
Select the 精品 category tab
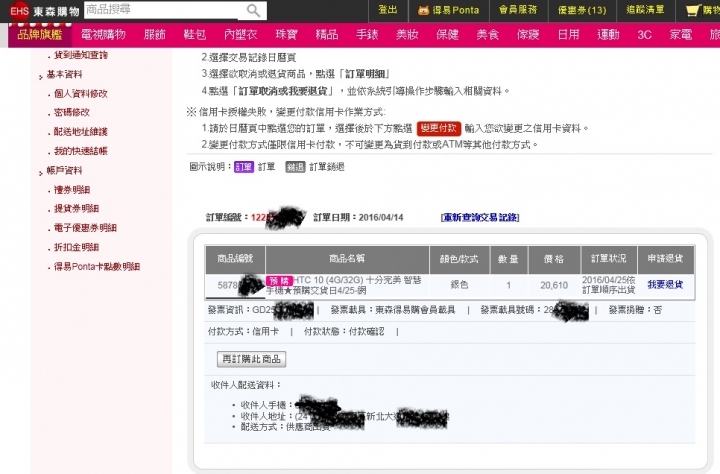pos(327,34)
